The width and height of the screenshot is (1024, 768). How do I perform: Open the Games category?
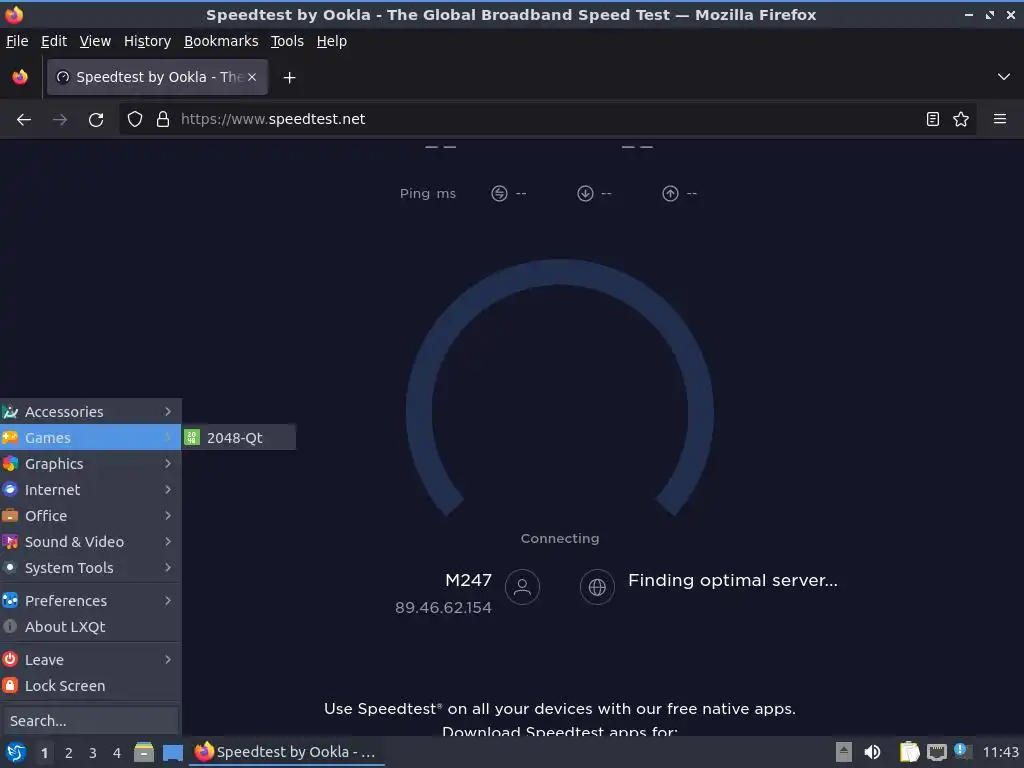[91, 438]
